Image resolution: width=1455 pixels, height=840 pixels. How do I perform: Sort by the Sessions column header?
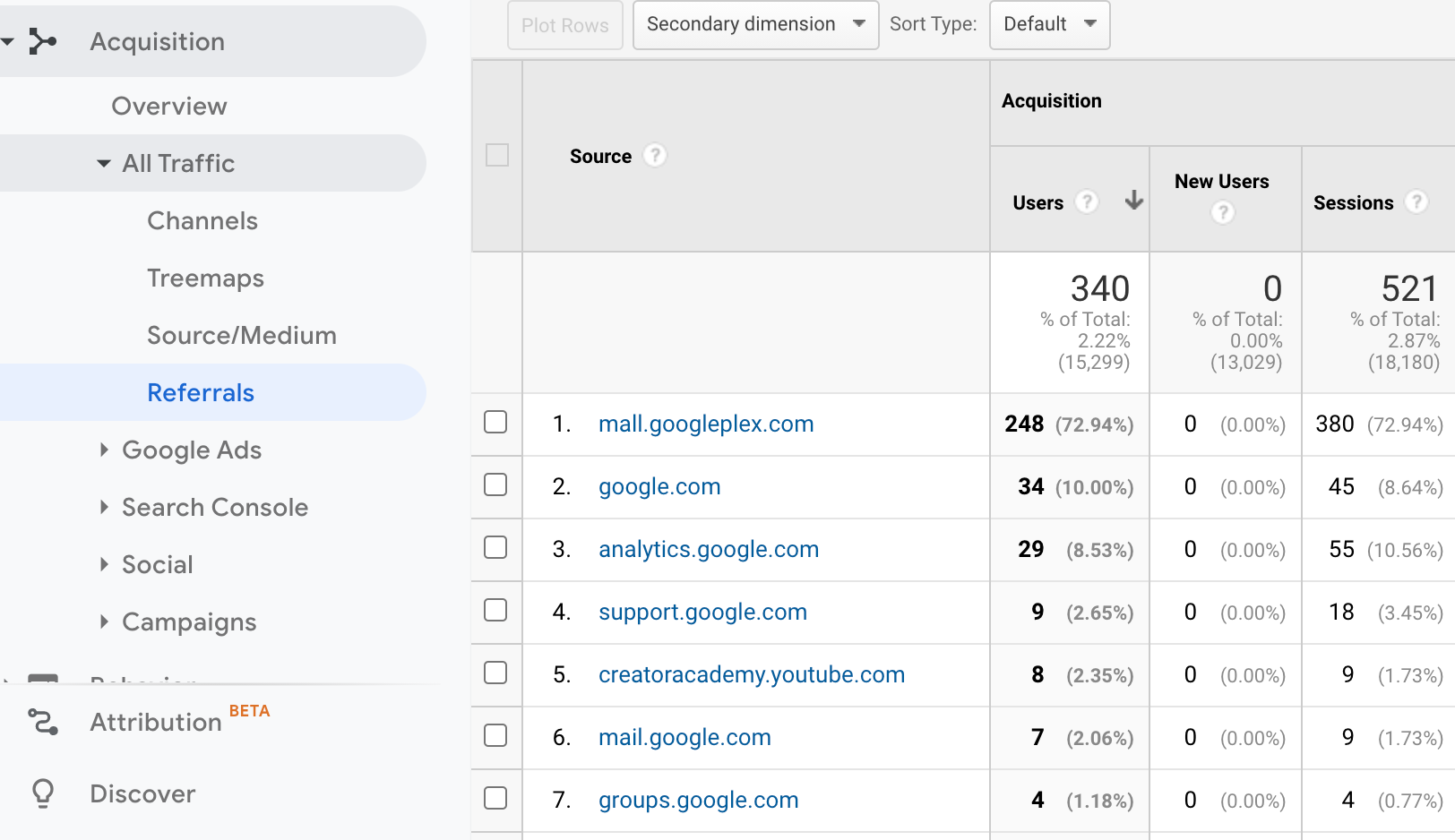1353,202
